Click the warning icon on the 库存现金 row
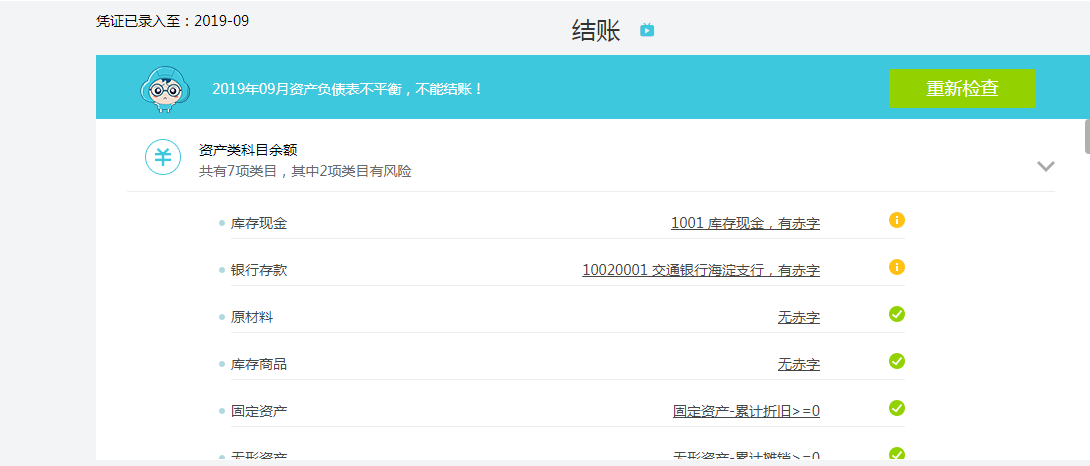 897,220
